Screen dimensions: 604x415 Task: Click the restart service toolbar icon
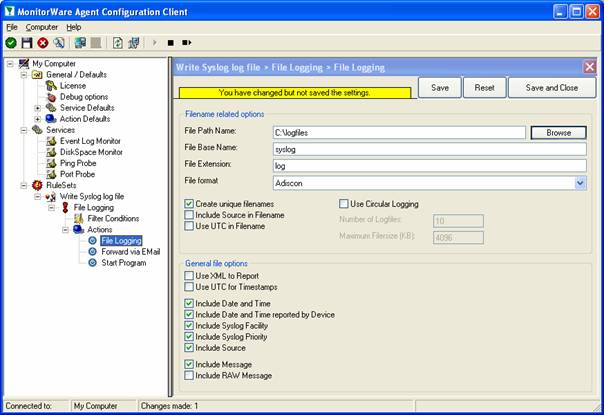click(187, 42)
